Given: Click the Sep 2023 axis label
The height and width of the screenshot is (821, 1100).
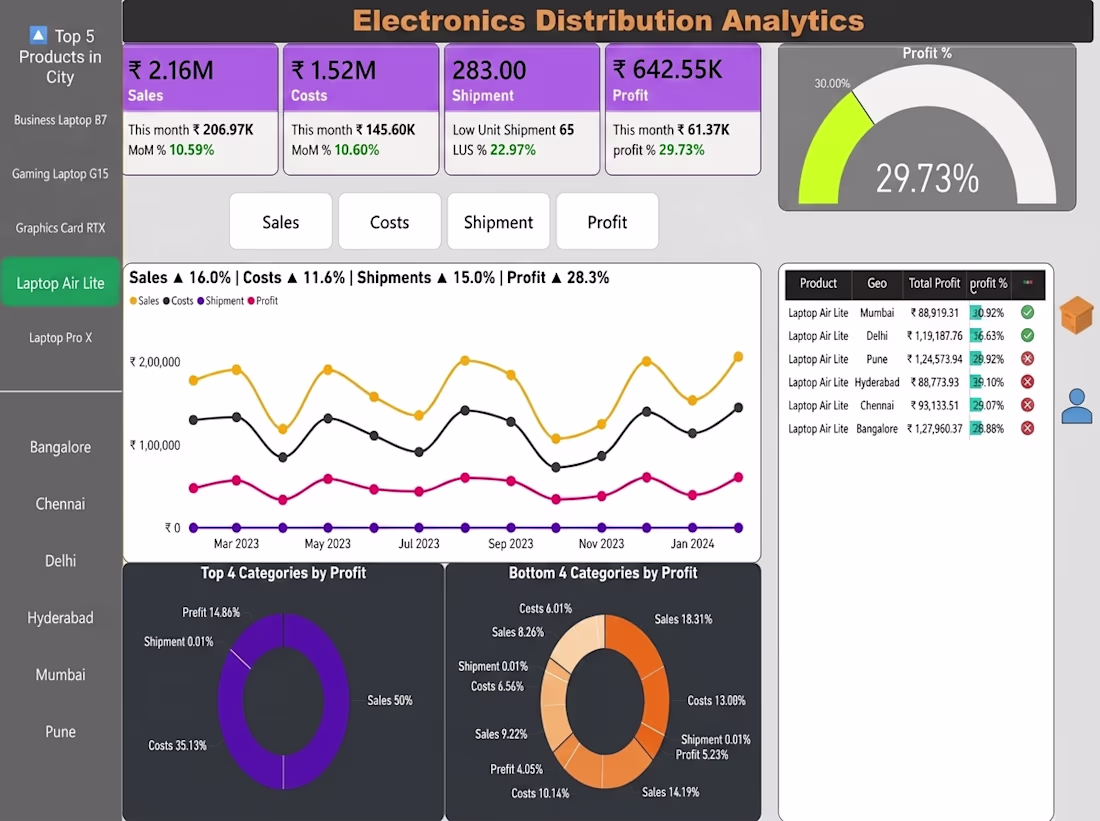Looking at the screenshot, I should [511, 544].
